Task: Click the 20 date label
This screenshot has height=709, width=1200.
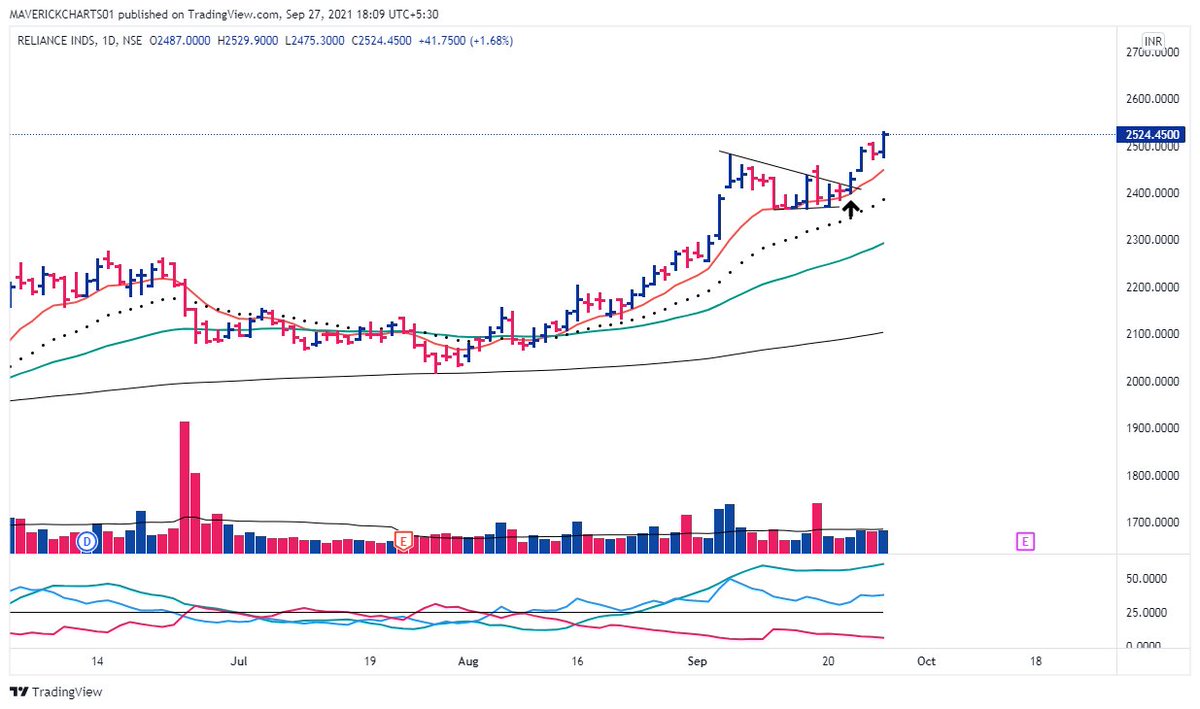Action: pyautogui.click(x=828, y=661)
